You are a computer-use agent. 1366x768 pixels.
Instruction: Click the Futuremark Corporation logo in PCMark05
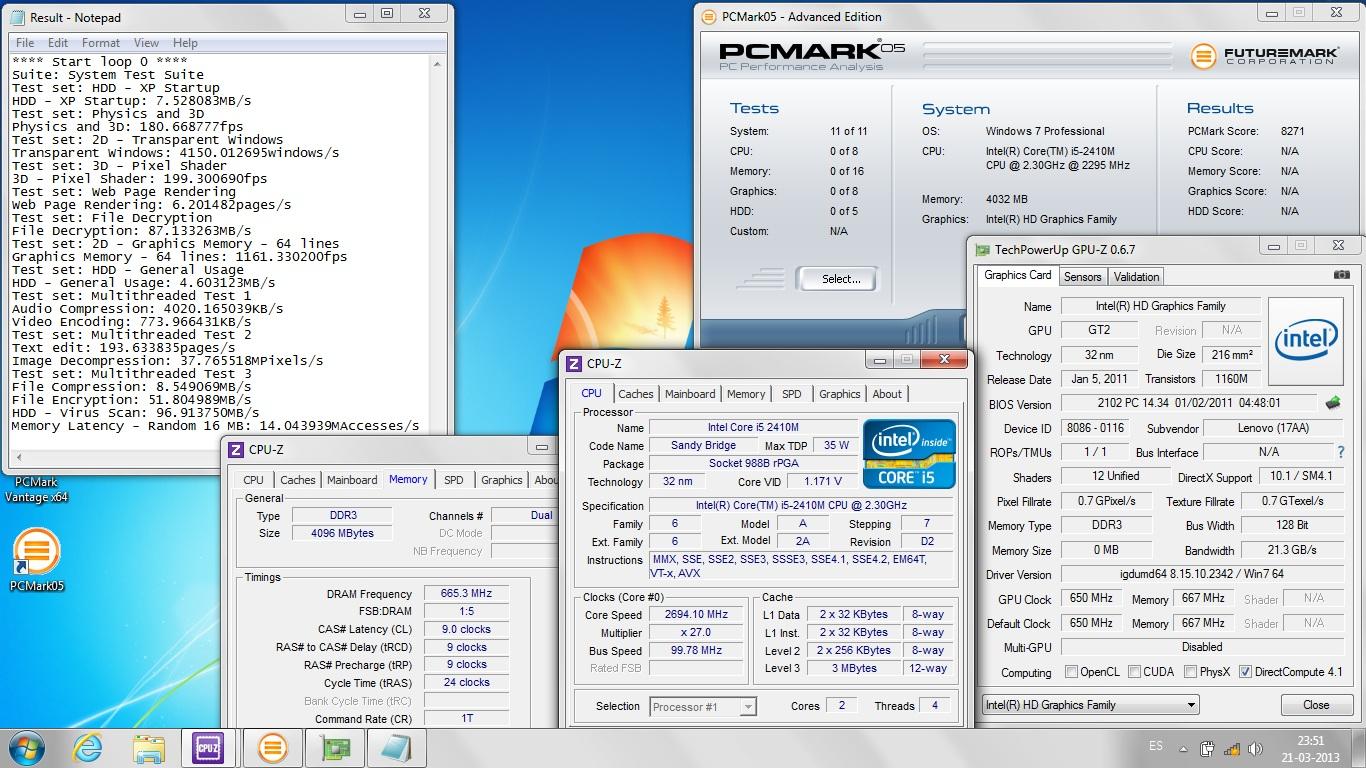tap(1264, 56)
